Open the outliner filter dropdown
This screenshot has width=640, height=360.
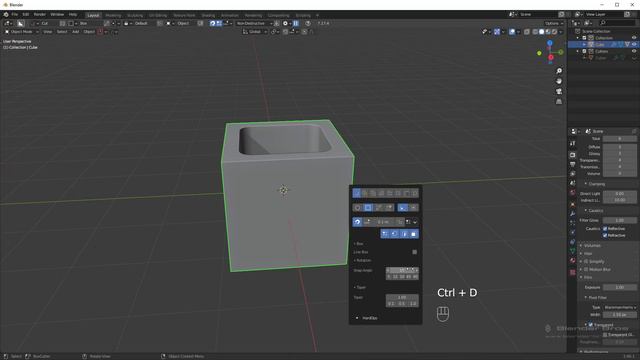(x=588, y=23)
